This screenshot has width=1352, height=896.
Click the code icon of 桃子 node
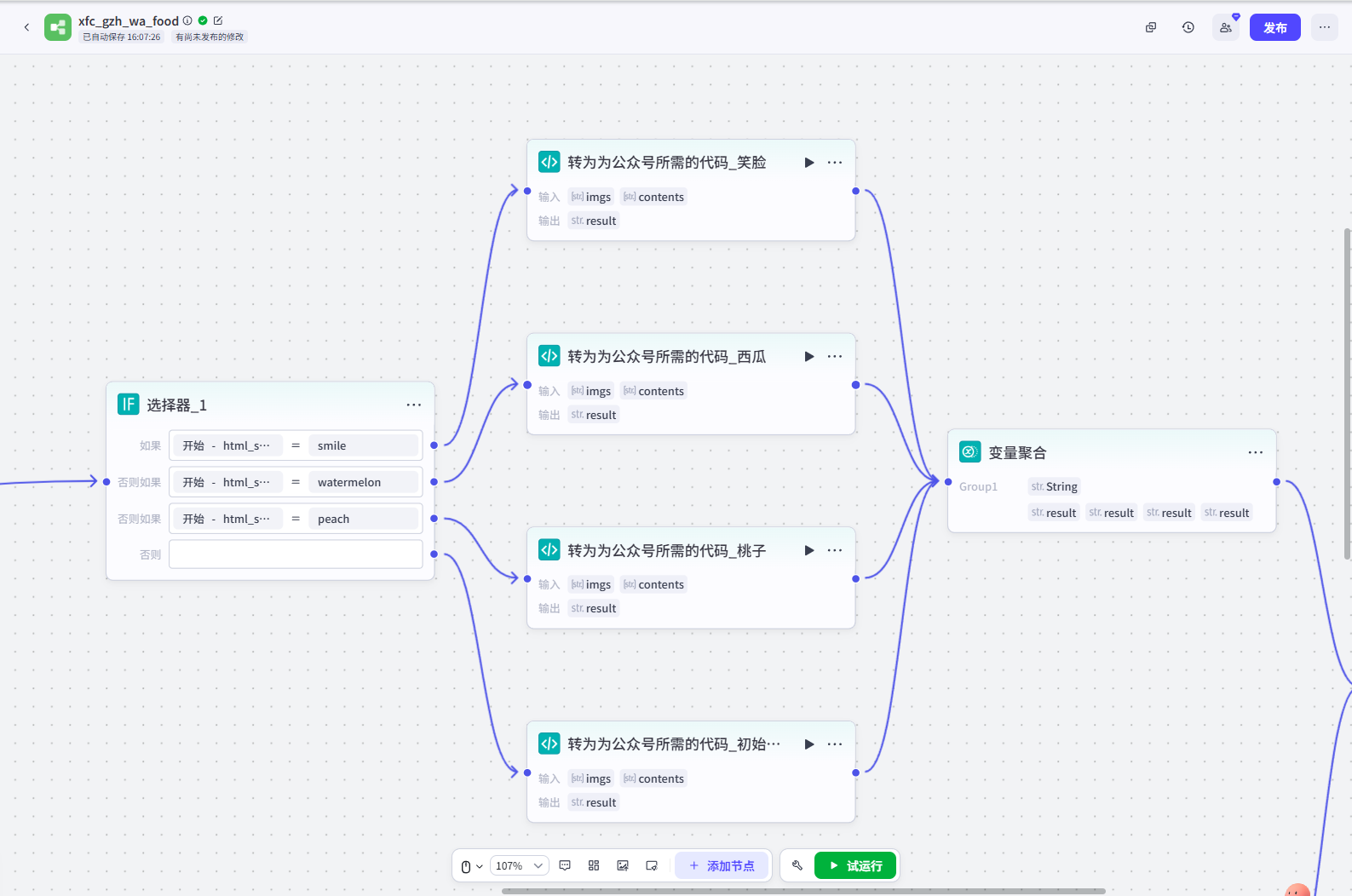(549, 550)
